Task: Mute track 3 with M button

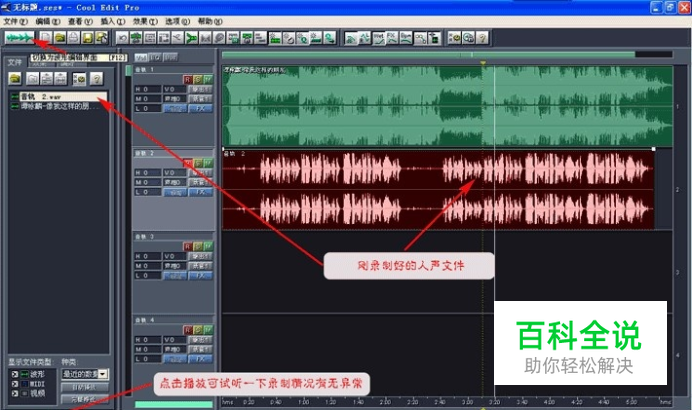Action: click(x=208, y=246)
